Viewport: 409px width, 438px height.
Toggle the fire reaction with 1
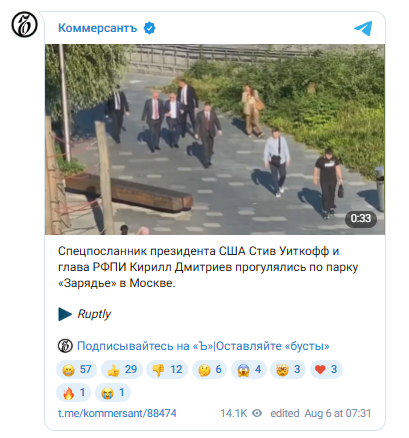click(73, 393)
